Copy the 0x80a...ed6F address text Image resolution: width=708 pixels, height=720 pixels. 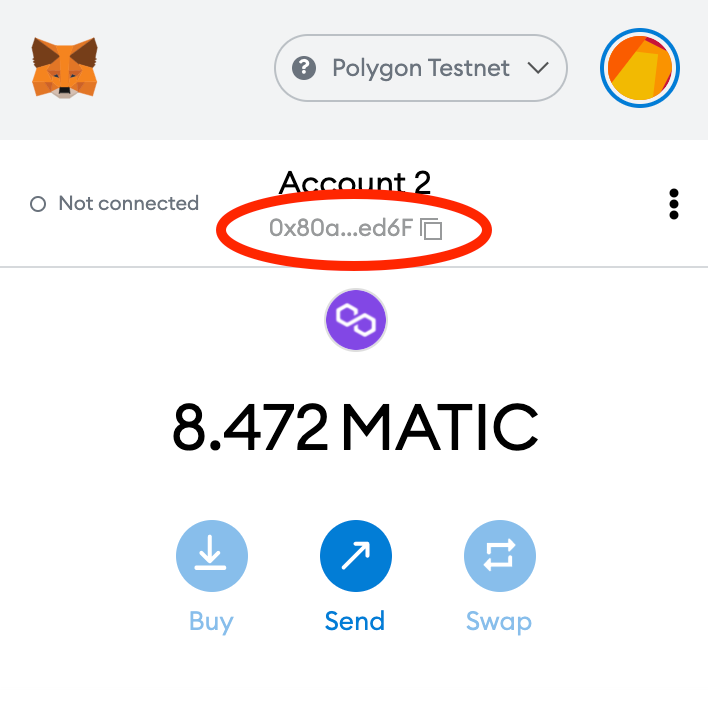341,228
